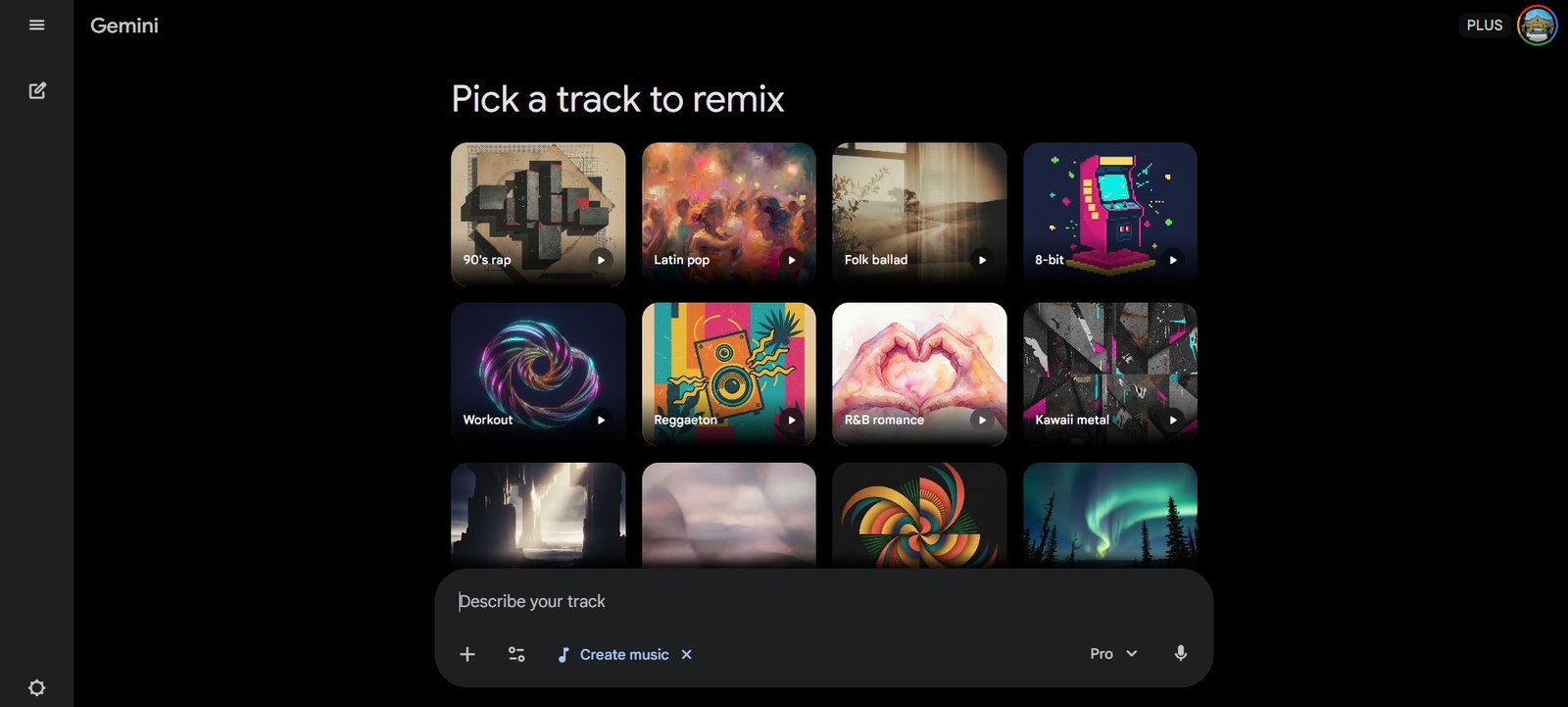Open the hamburger main menu

tap(37, 25)
